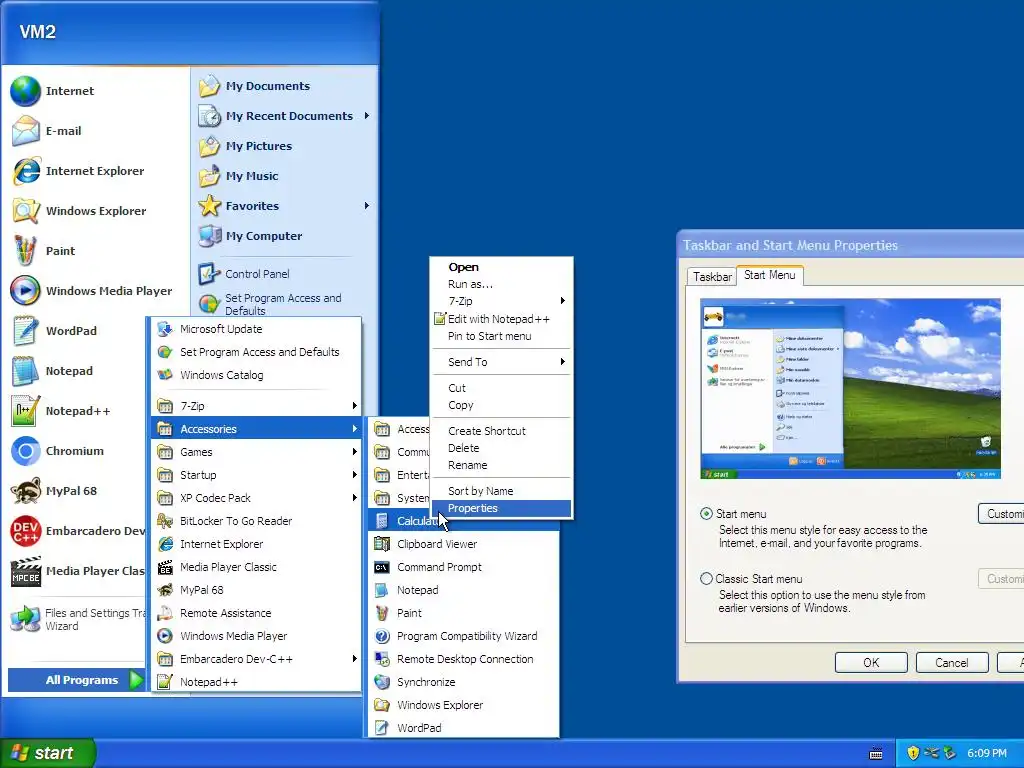Click Cancel in Taskbar properties dialog

[x=952, y=662]
